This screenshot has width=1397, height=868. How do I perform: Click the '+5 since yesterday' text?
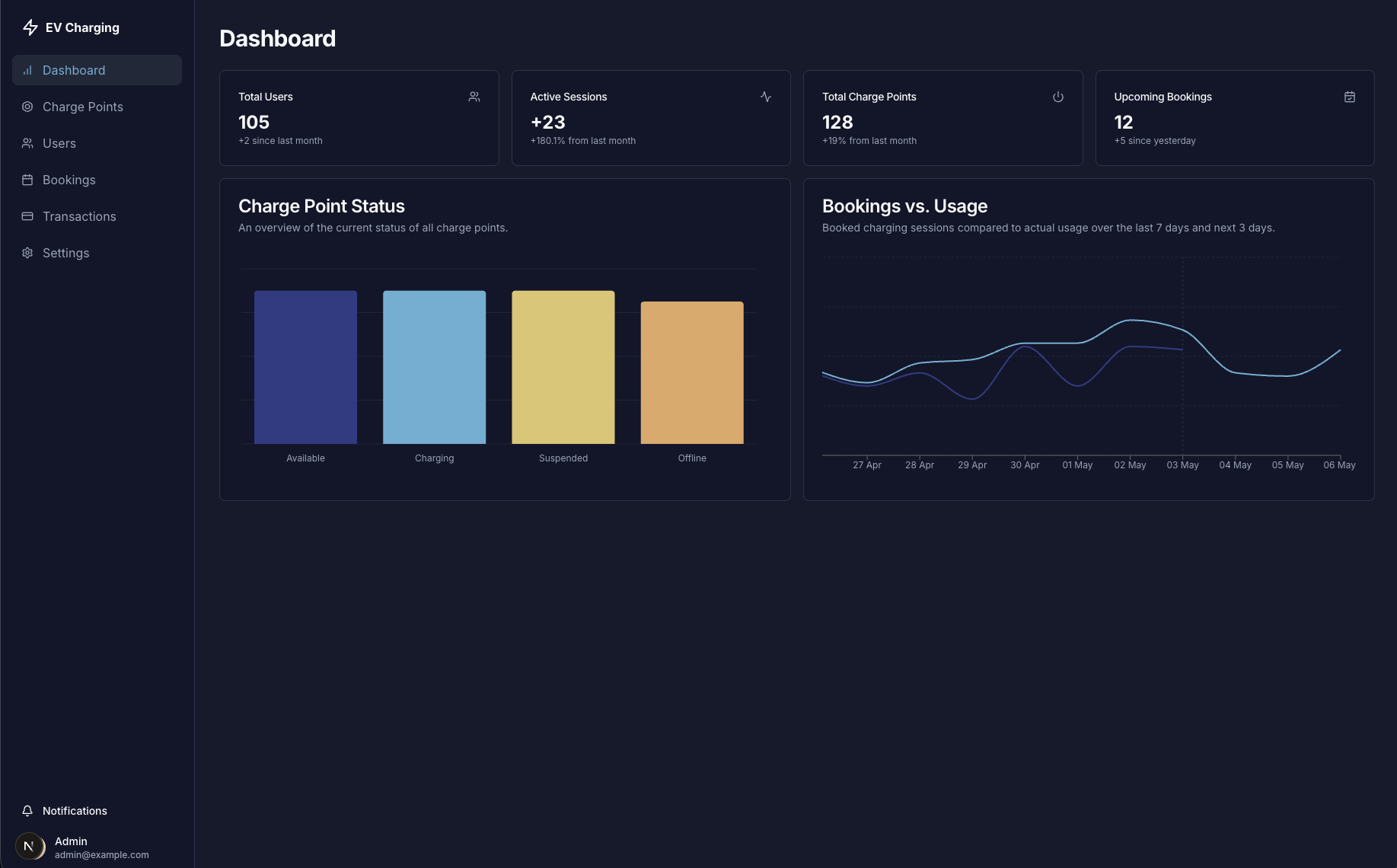pyautogui.click(x=1155, y=141)
